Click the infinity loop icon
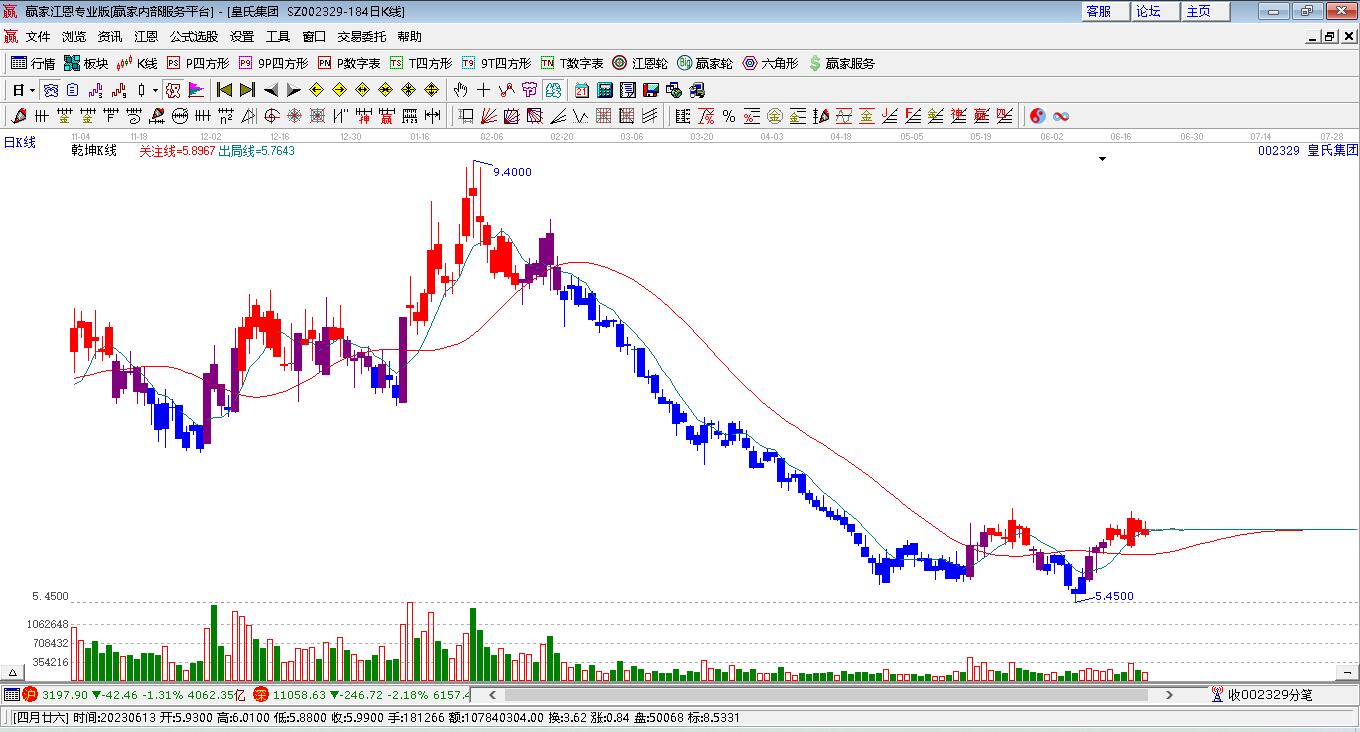 pos(1061,116)
